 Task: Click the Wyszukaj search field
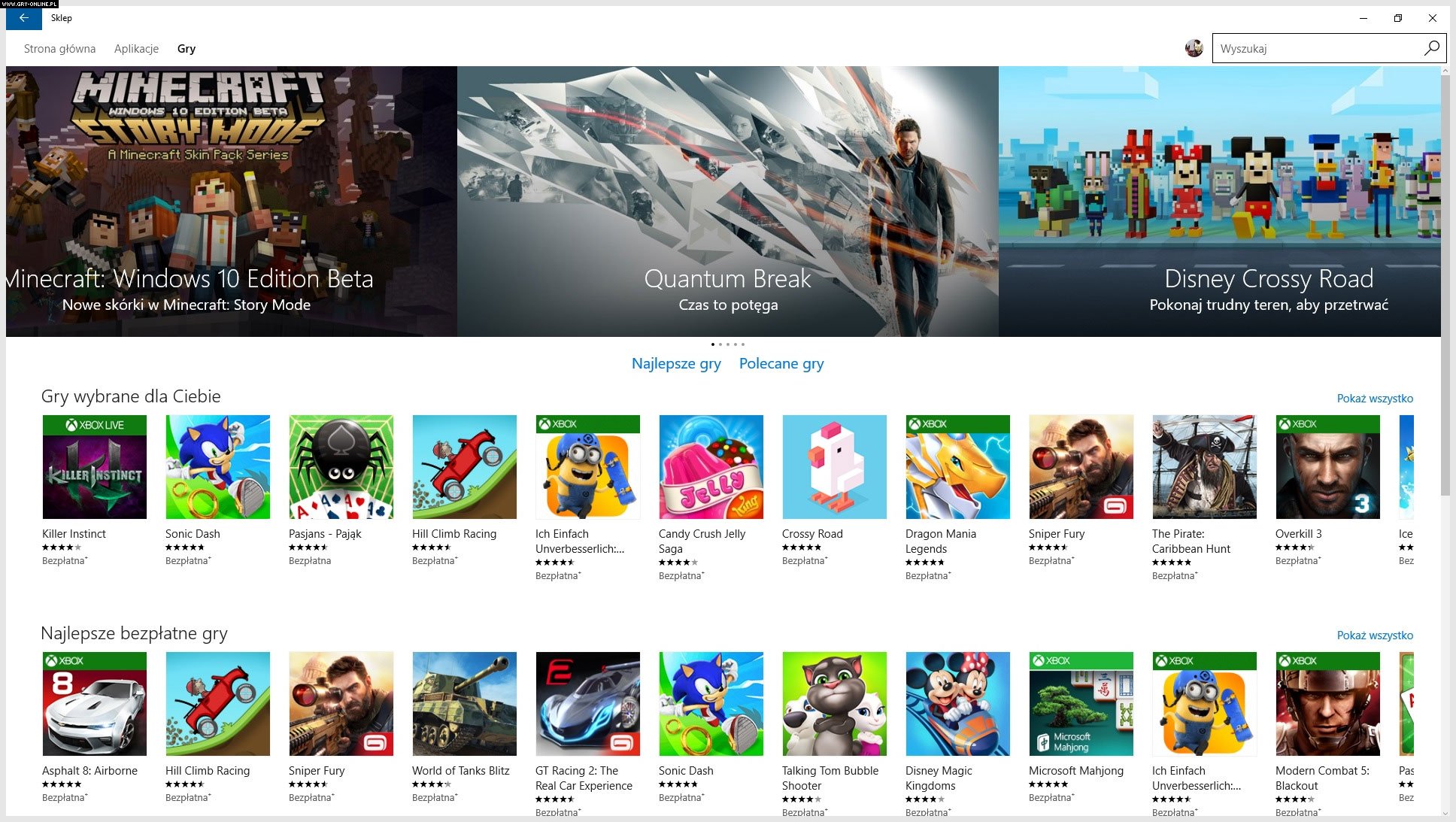(1318, 48)
